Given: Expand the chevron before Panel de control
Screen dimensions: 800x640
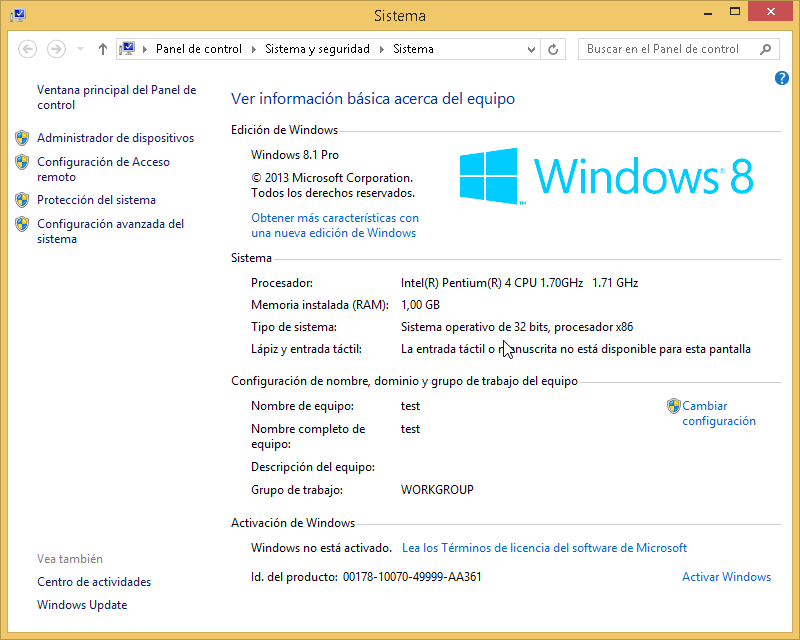Looking at the screenshot, I should point(145,50).
